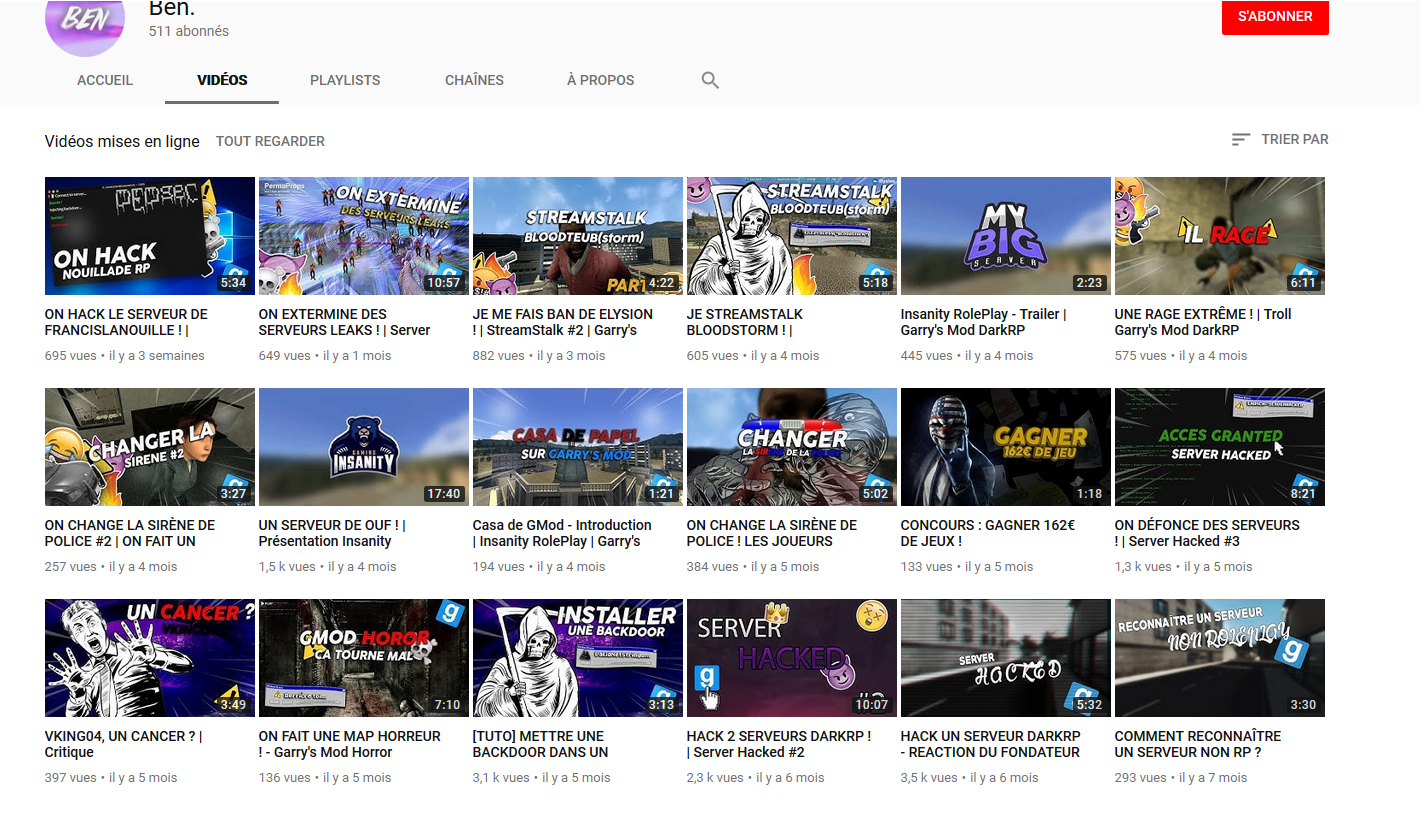1420x816 pixels.
Task: Click the 'Vidéos mises en ligne' heading
Action: click(x=122, y=141)
